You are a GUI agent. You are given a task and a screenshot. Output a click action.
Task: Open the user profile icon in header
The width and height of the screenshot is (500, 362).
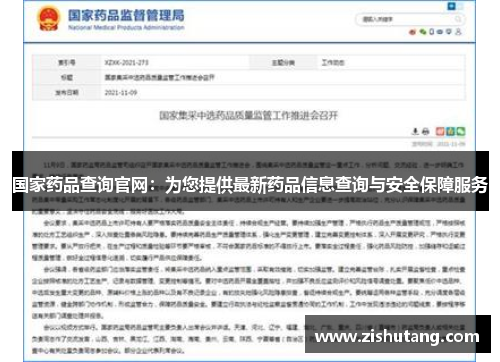(459, 32)
